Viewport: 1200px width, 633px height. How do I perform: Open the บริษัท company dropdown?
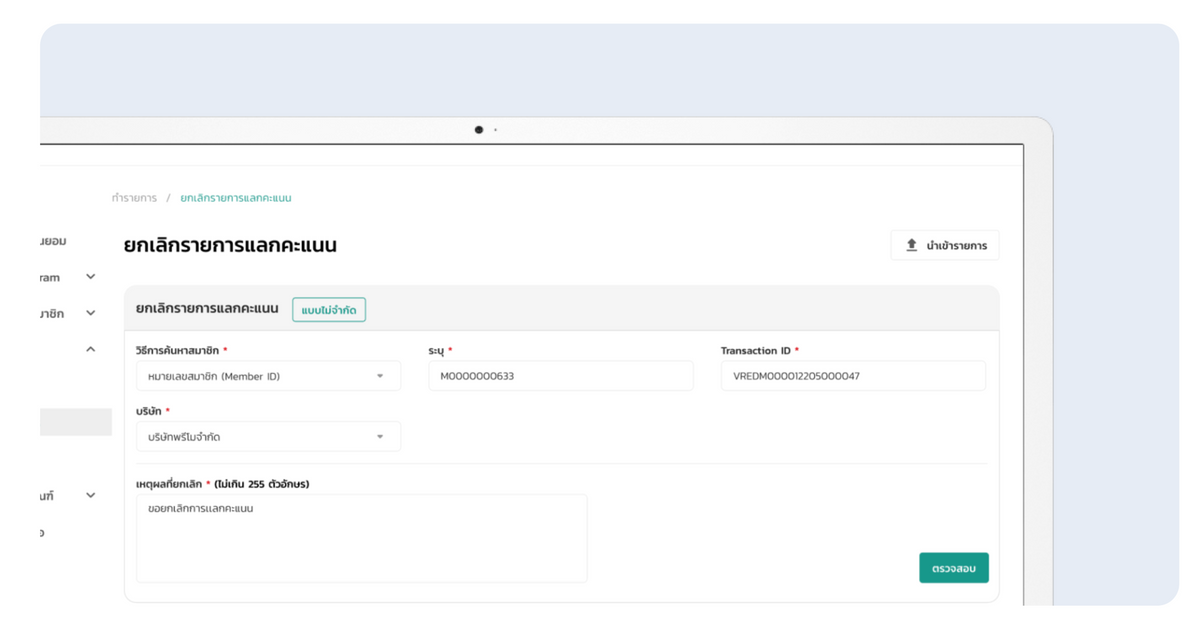point(267,437)
